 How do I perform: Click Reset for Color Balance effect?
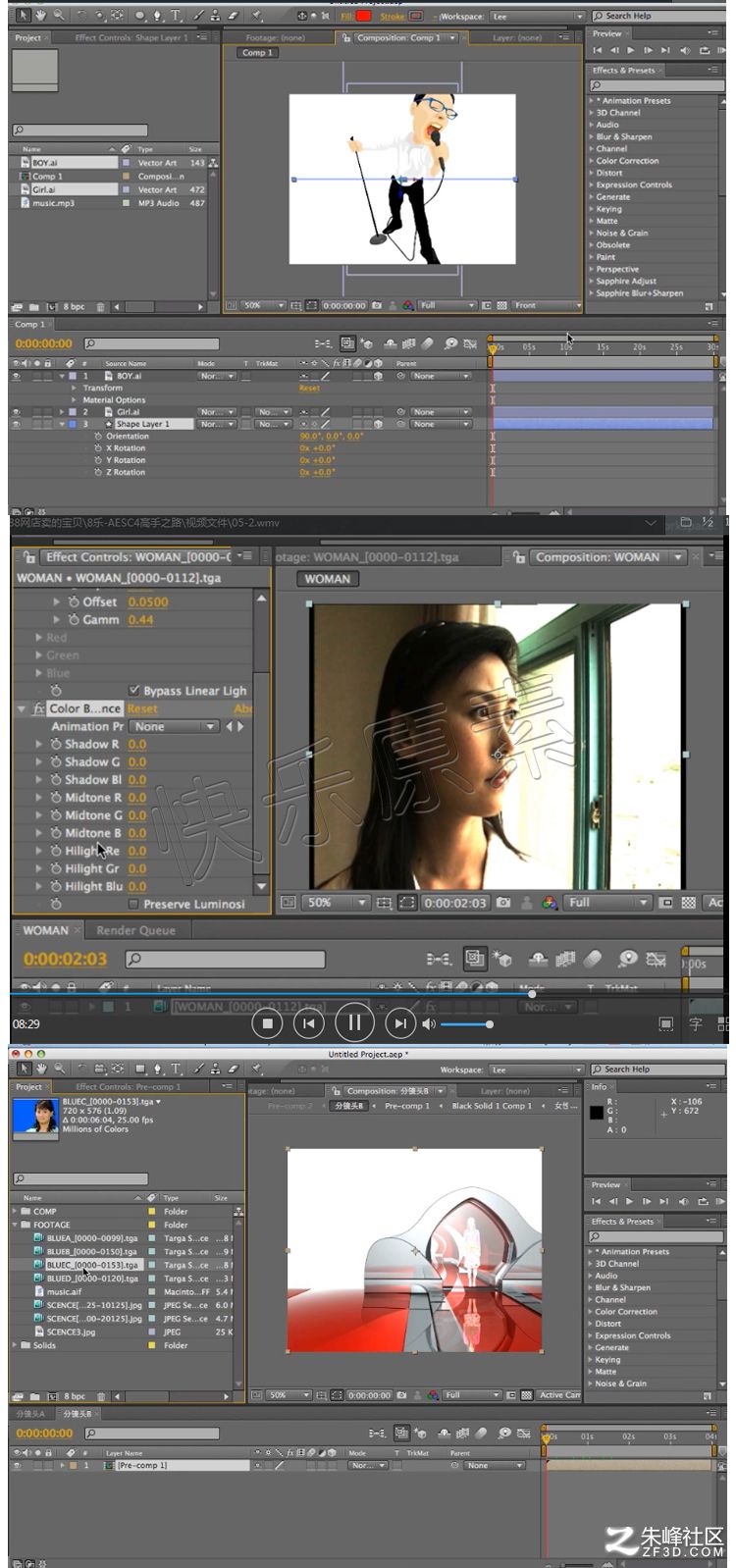[x=142, y=708]
